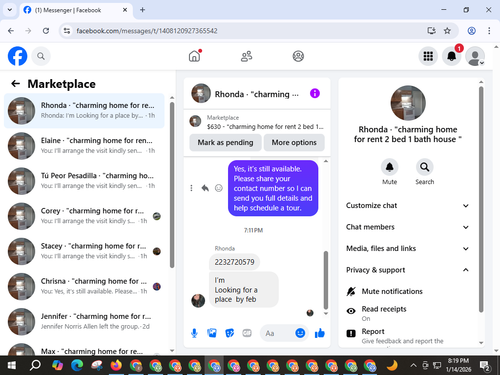Open the account profile picture menu
This screenshot has width=500, height=375.
(475, 56)
